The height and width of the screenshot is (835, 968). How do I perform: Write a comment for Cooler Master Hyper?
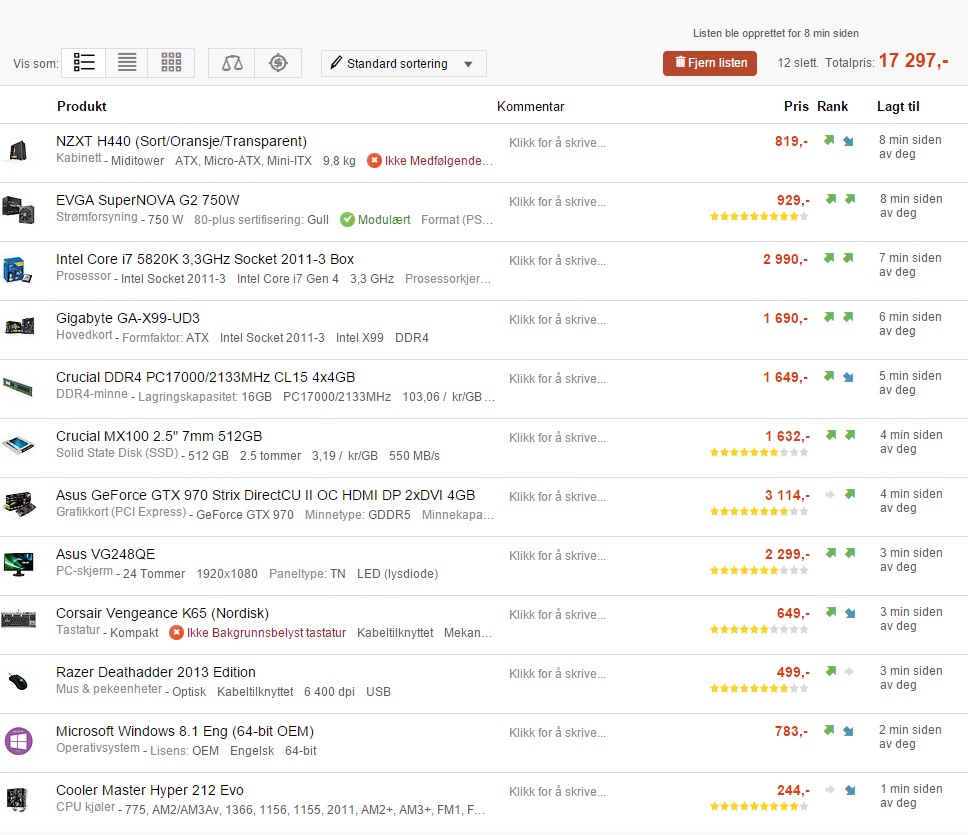[557, 792]
